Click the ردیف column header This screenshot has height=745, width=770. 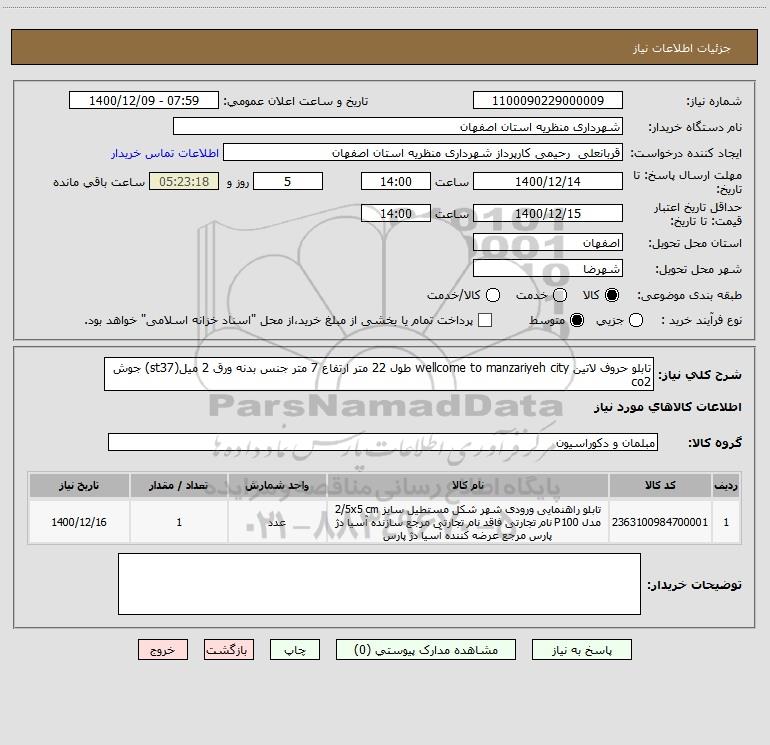point(726,485)
